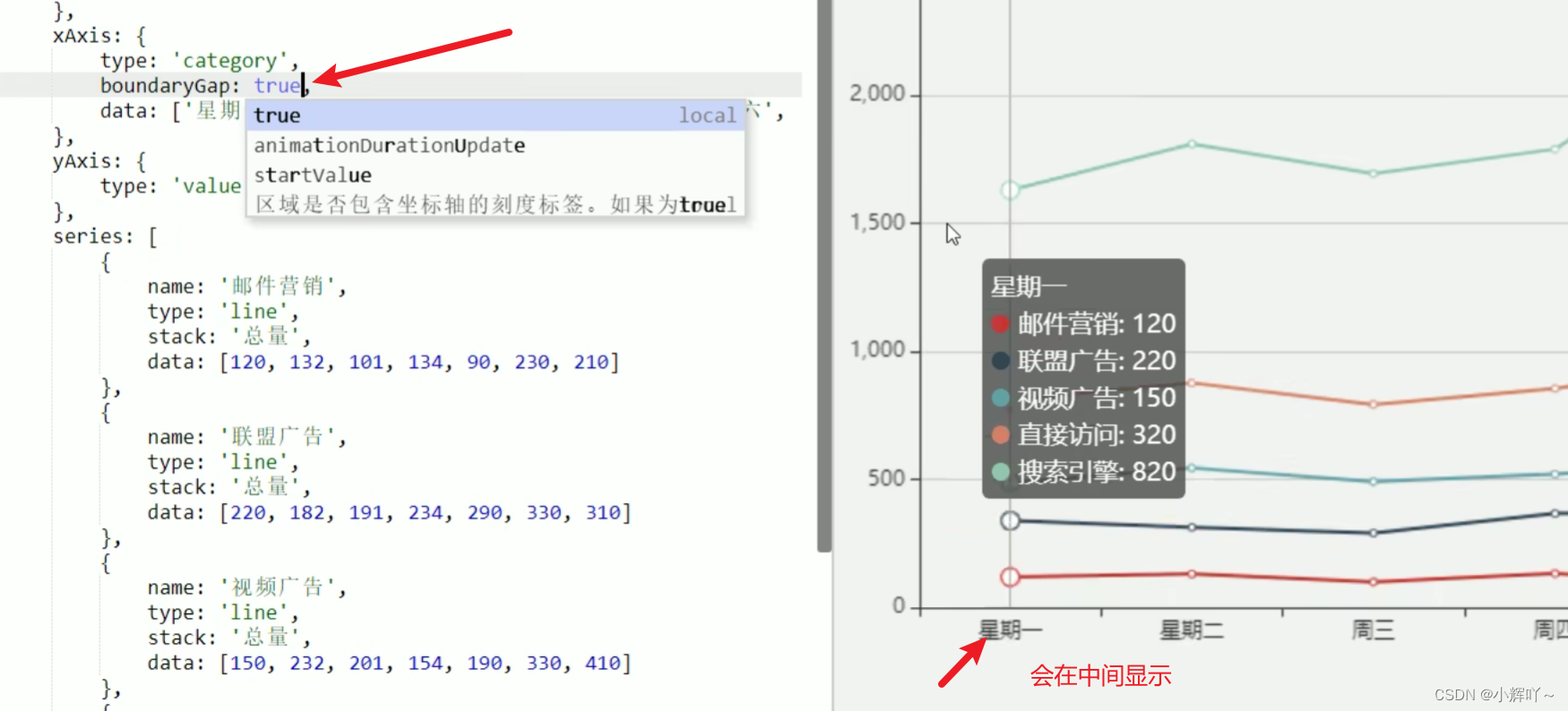Viewport: 1568px width, 711px height.
Task: Click the green 搜索引擎 point at 星期二
Action: tap(1192, 144)
